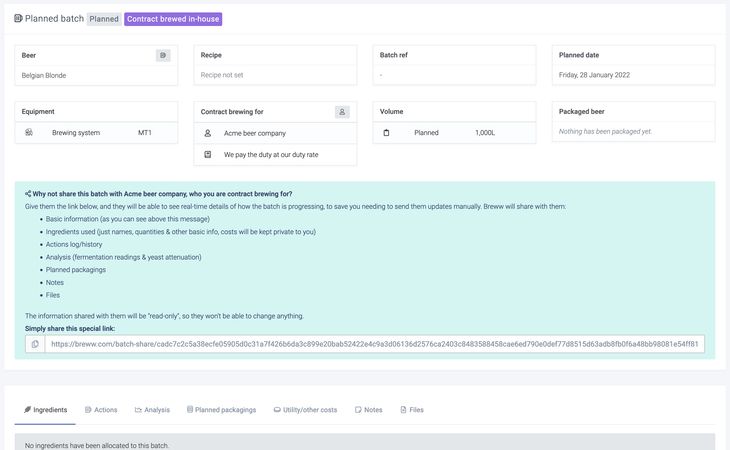Click the share icon in the info banner

28,194
